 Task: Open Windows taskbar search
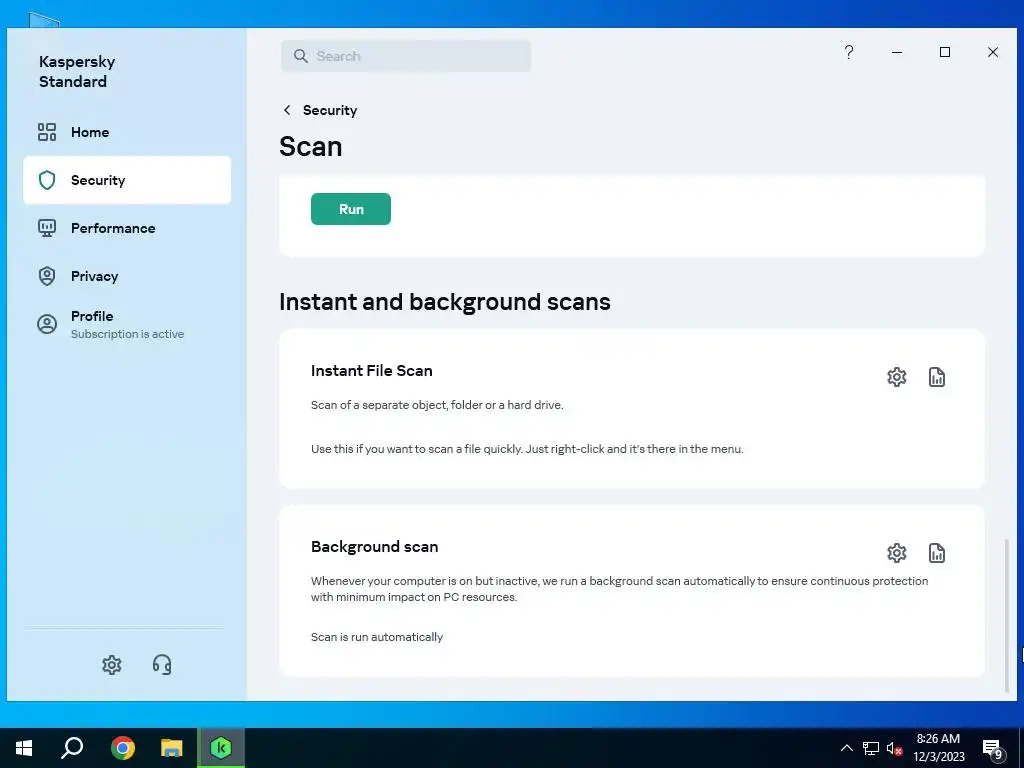[x=72, y=748]
